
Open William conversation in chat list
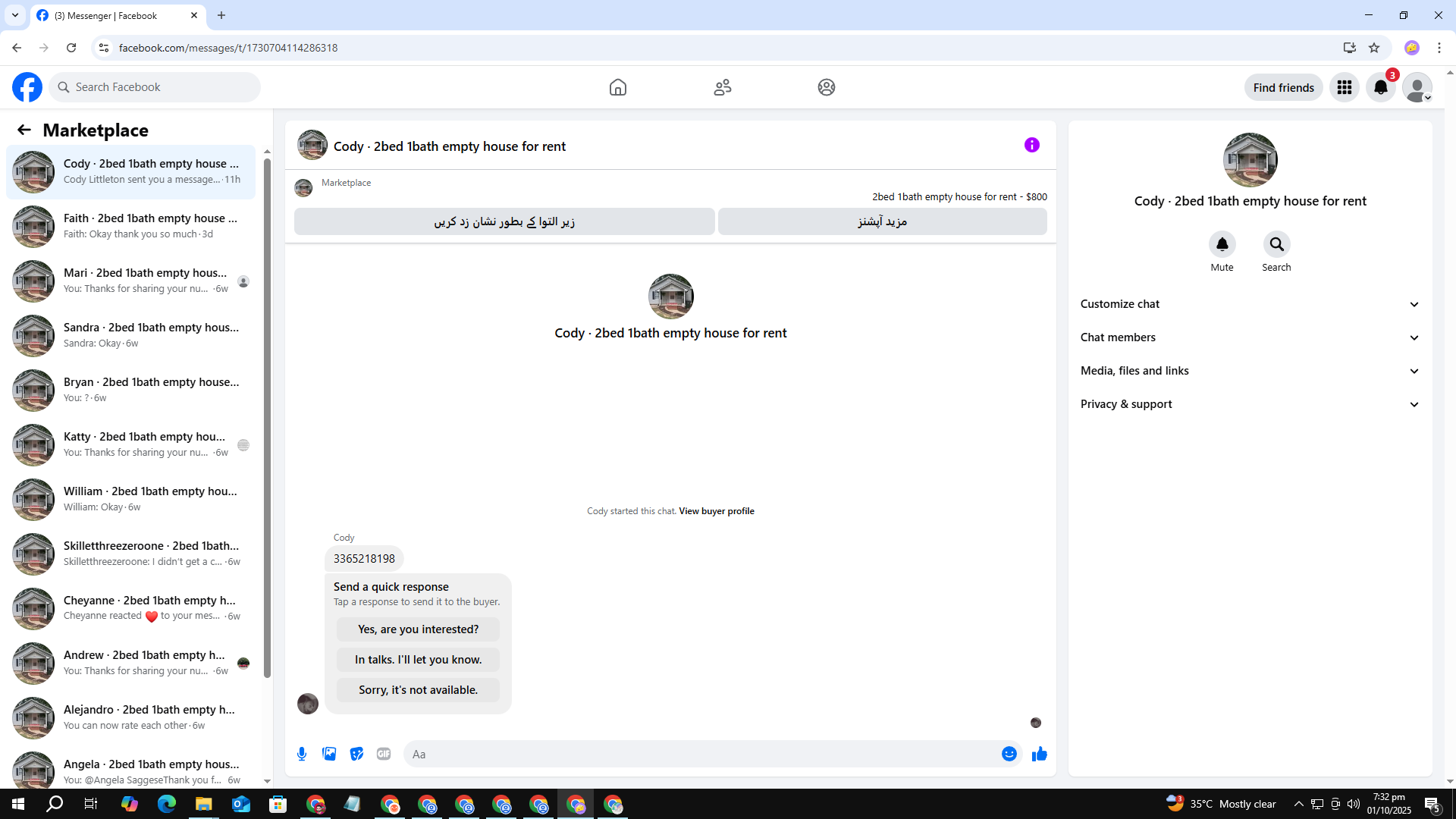coord(130,500)
